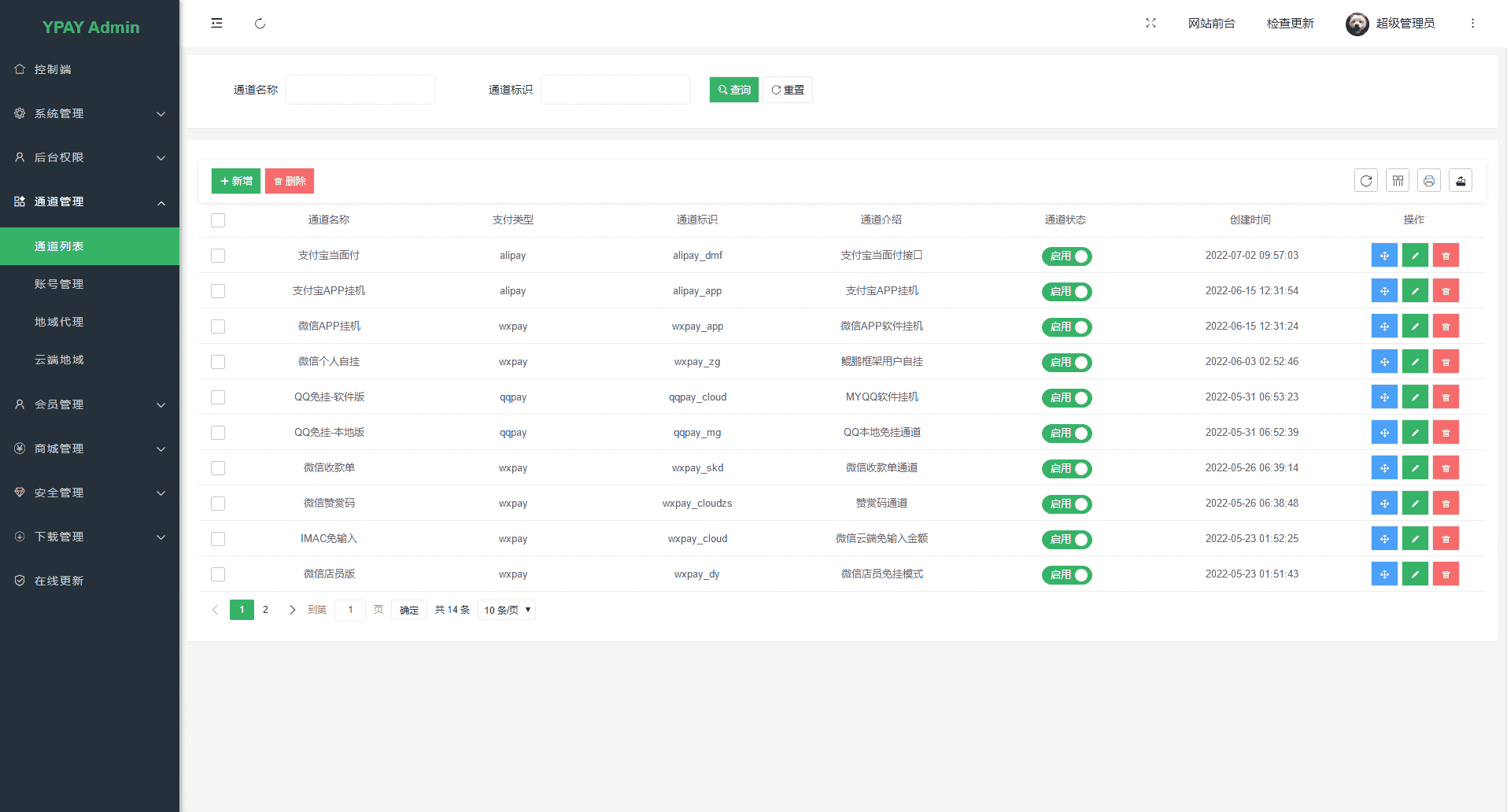The height and width of the screenshot is (812, 1507).
Task: Delete the 微信店员版 row via trash icon
Action: [x=1446, y=574]
